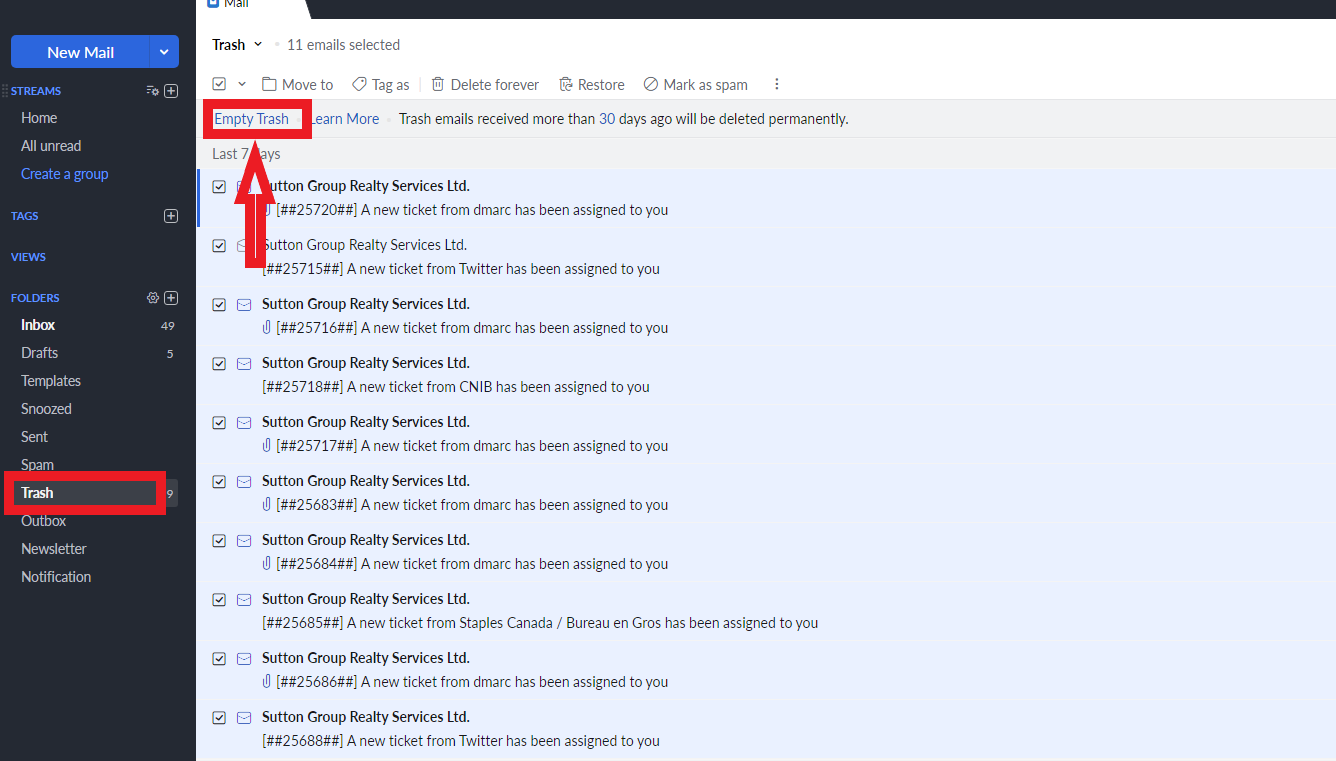This screenshot has height=761, width=1336.
Task: Click envelope icon of ticket 25683 email
Action: (x=244, y=482)
